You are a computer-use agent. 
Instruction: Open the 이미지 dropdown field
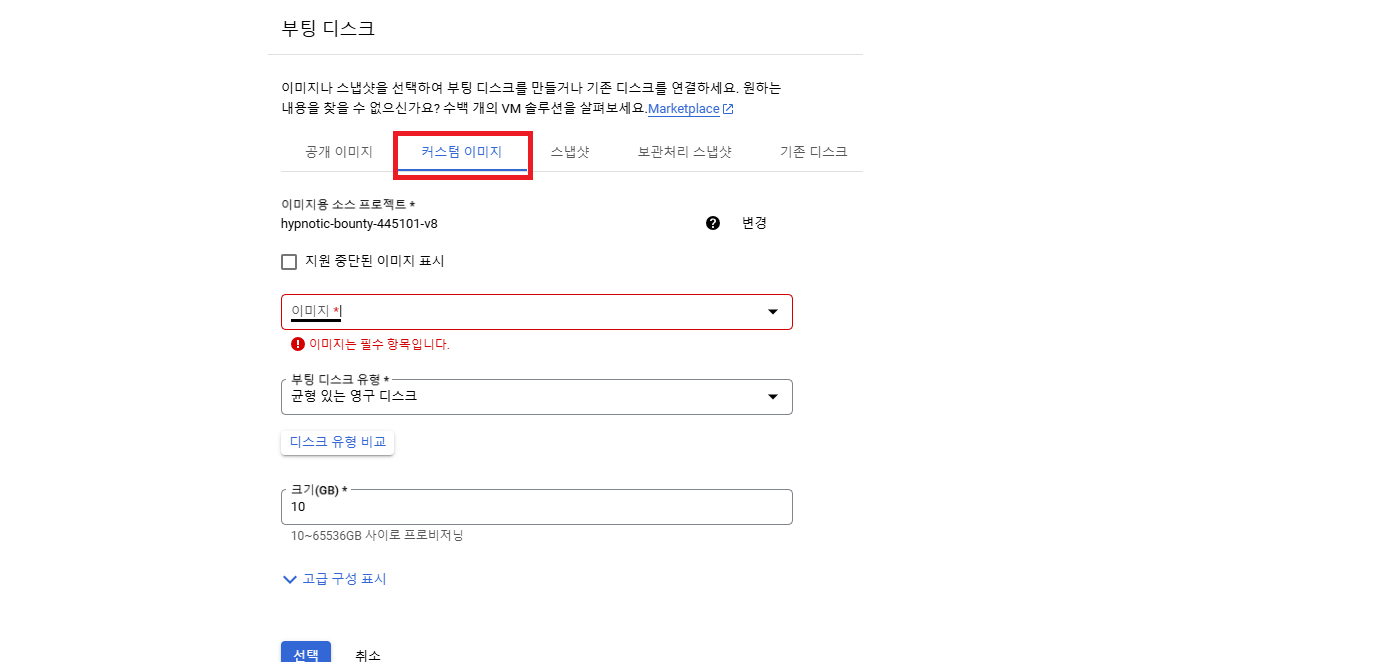point(537,312)
